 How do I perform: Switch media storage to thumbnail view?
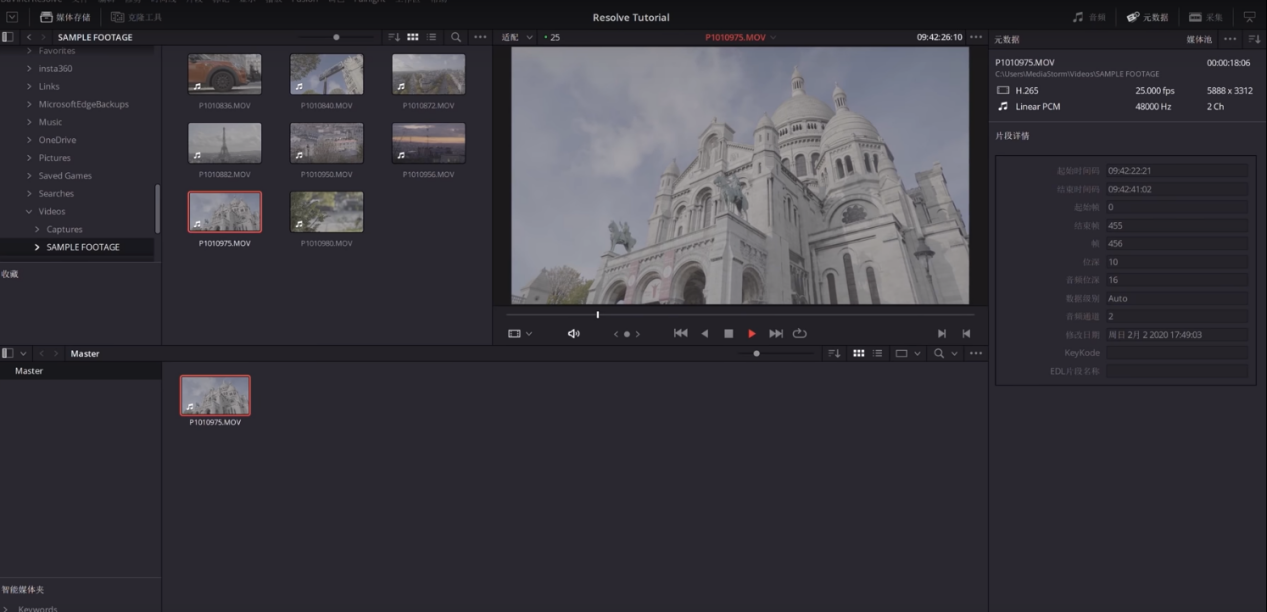413,37
